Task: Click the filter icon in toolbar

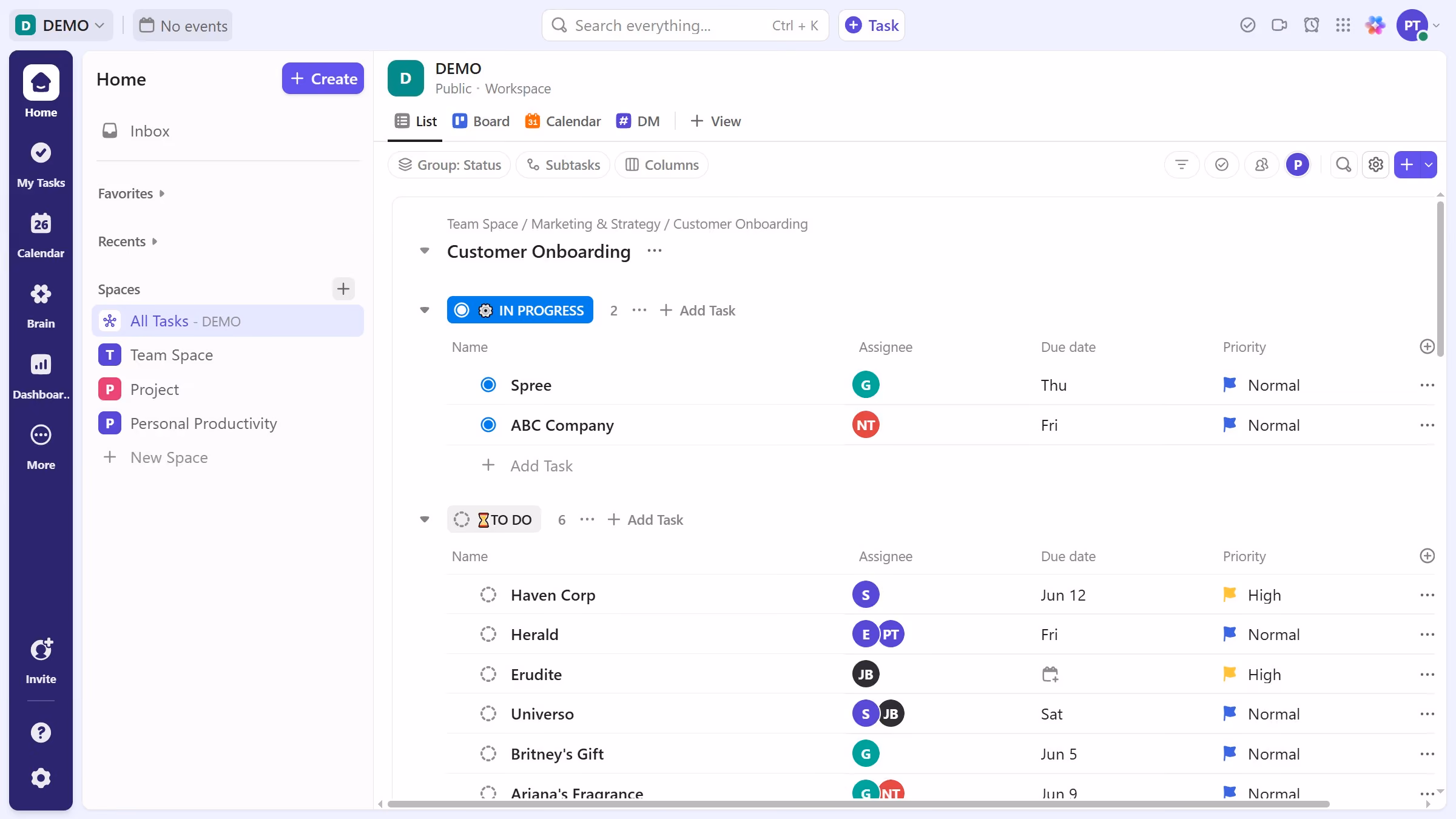Action: coord(1181,164)
